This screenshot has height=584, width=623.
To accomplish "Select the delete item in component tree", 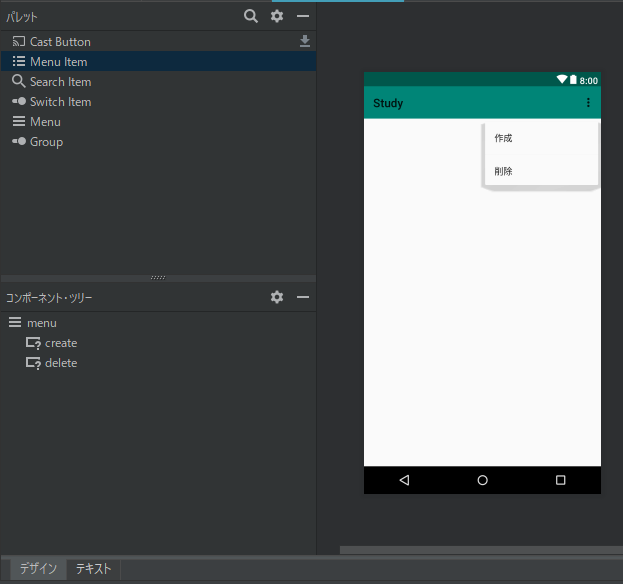I will click(60, 363).
